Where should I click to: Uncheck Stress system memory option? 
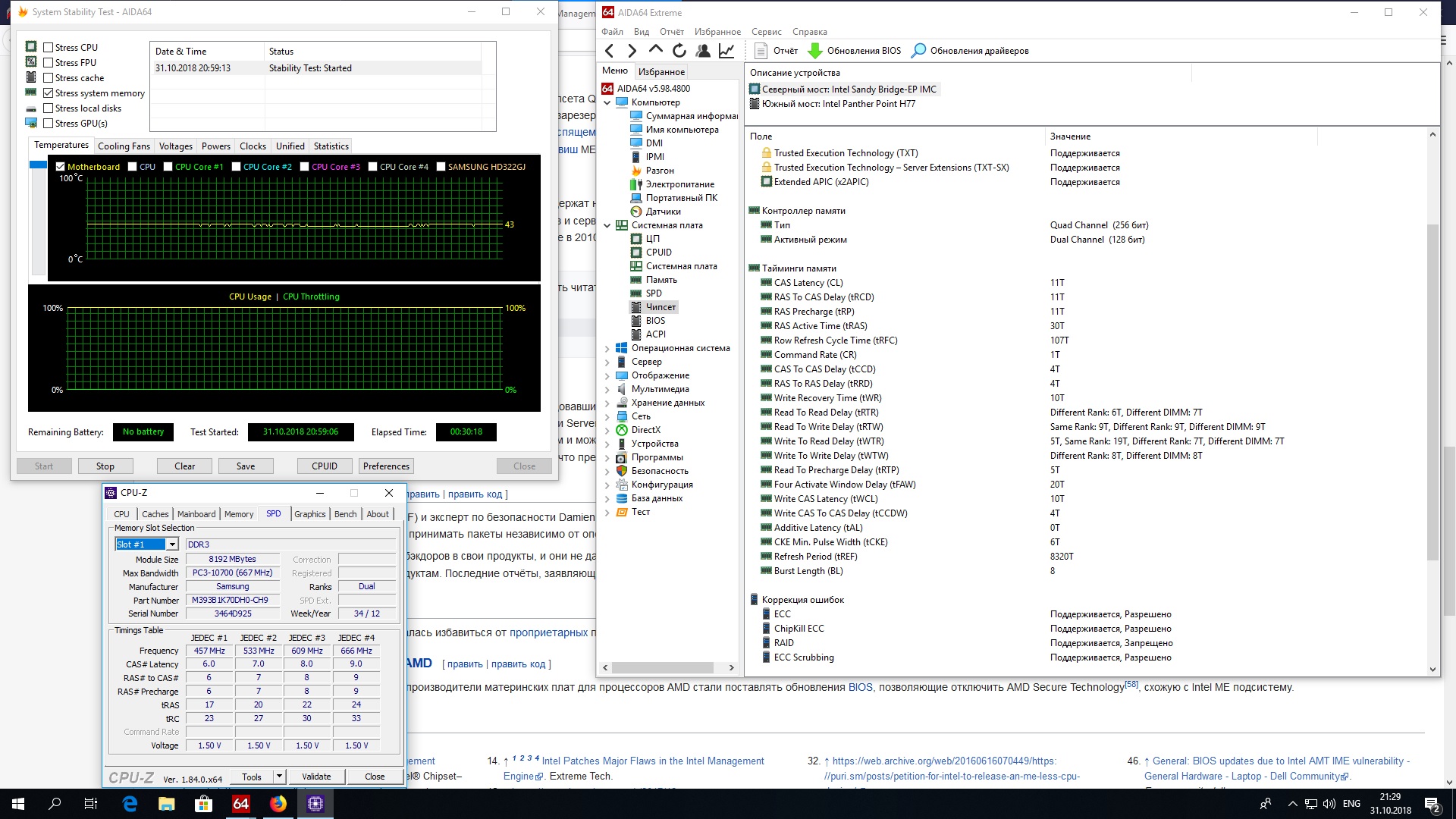[x=49, y=93]
